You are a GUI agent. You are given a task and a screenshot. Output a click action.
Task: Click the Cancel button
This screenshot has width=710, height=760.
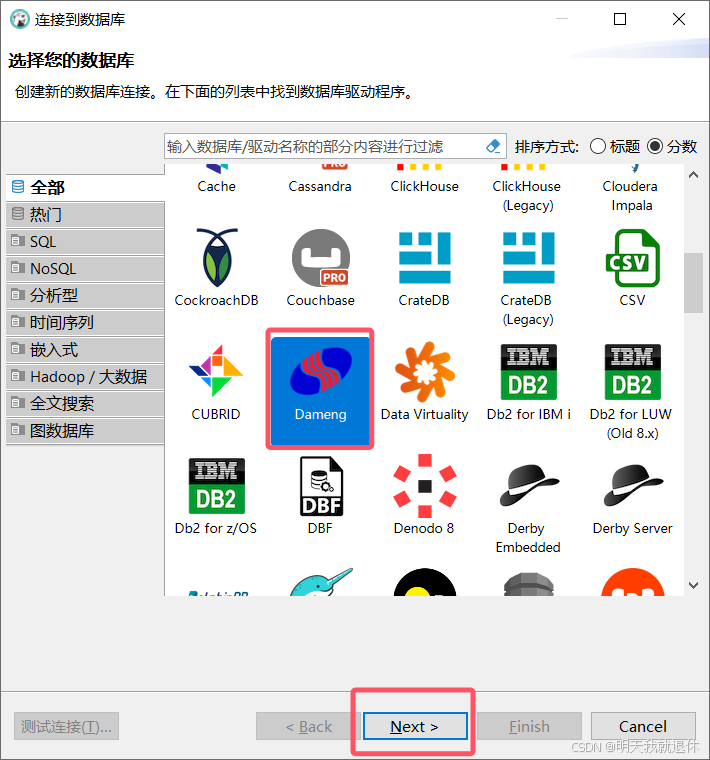[643, 726]
